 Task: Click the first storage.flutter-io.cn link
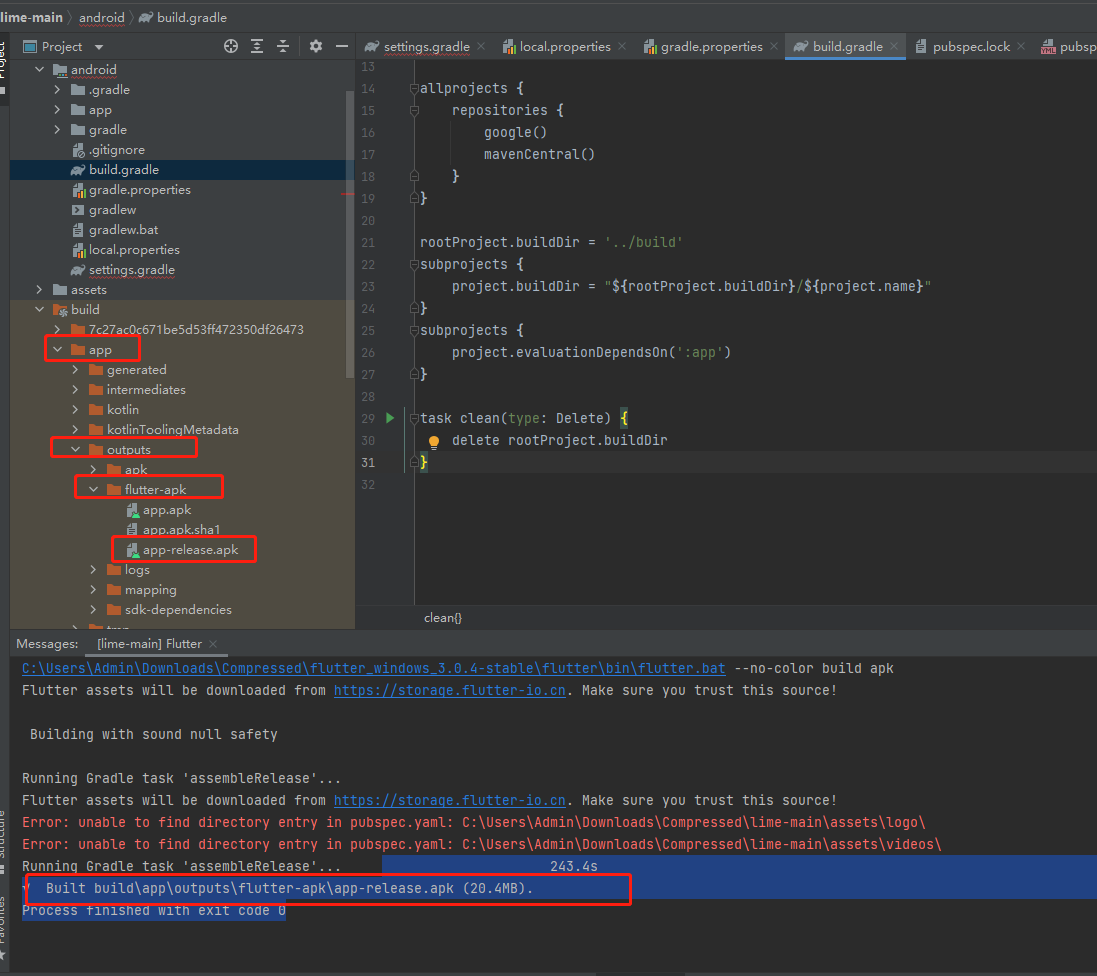coord(449,690)
